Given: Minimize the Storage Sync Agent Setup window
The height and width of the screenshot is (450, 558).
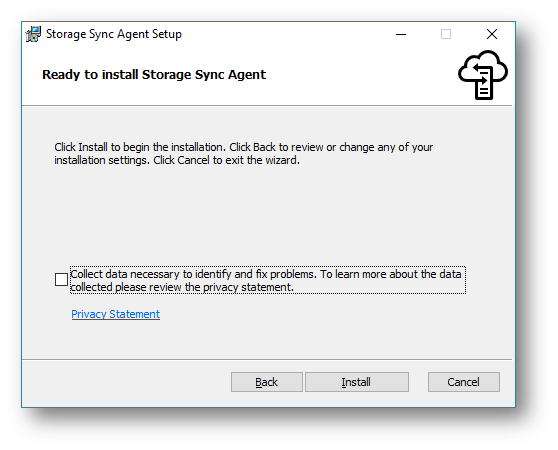Looking at the screenshot, I should coord(401,35).
